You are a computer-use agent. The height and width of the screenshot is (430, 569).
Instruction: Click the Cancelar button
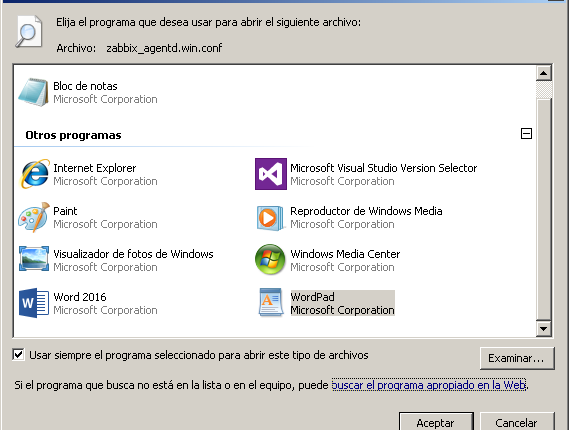(517, 422)
